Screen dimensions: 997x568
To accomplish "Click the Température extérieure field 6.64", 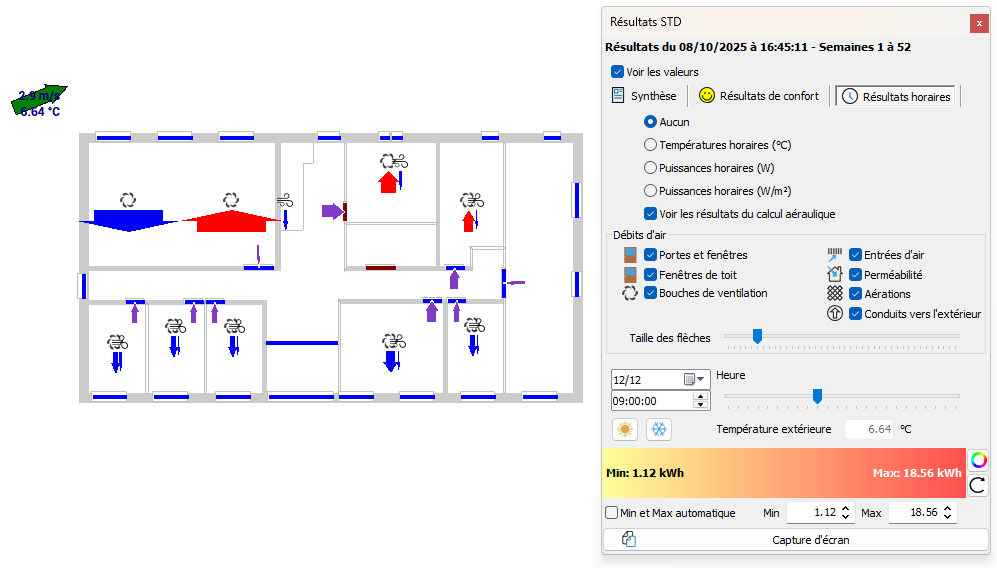I will (x=869, y=429).
